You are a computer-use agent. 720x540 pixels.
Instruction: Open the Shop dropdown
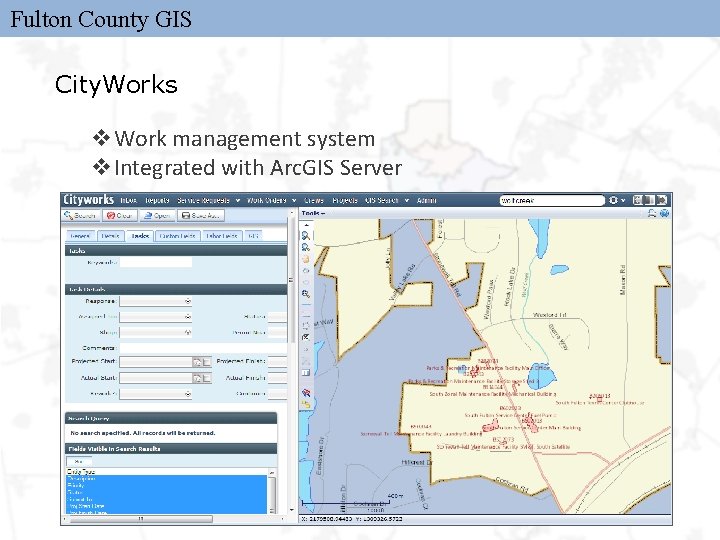[156, 332]
